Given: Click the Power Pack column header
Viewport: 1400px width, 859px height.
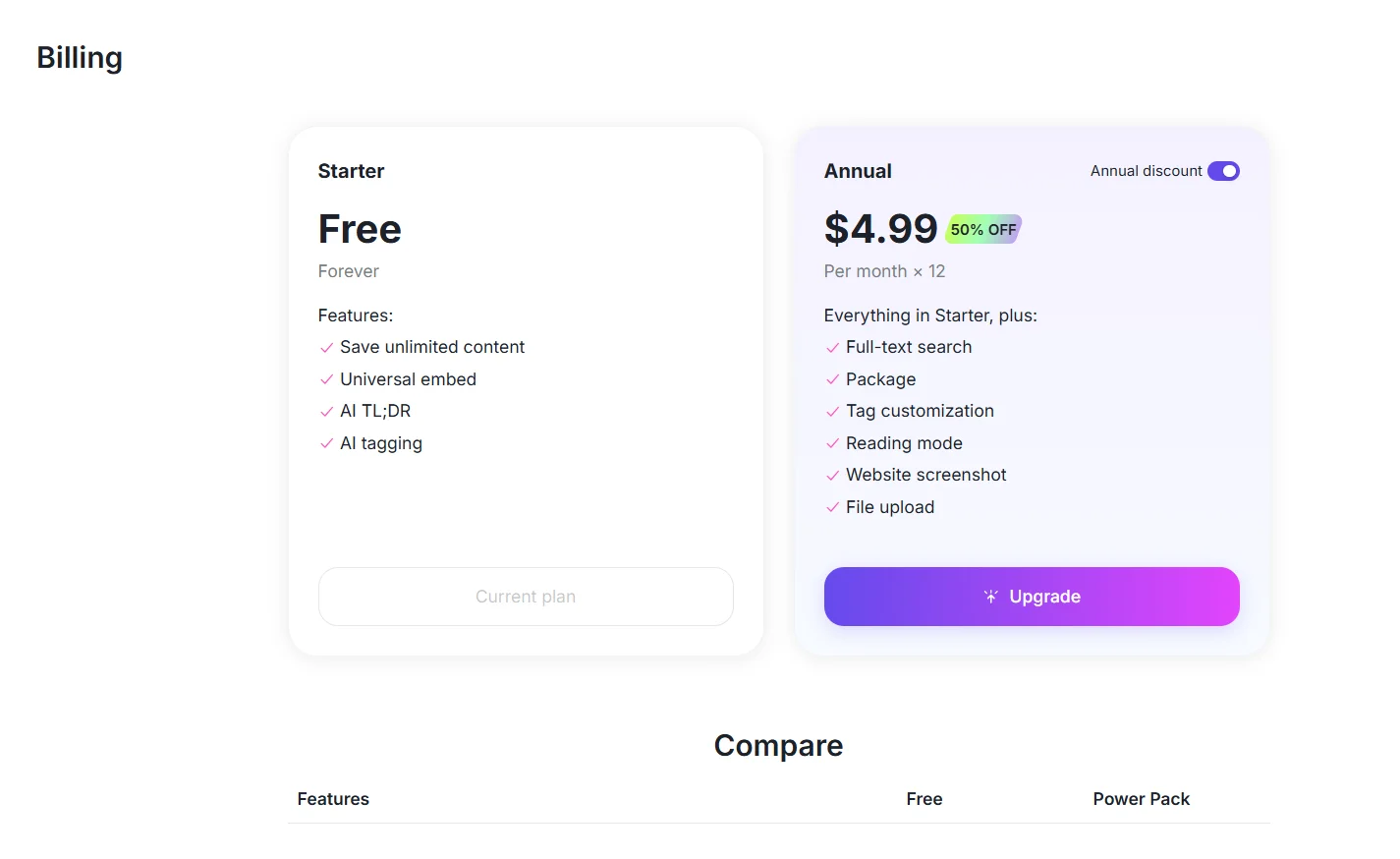Looking at the screenshot, I should pyautogui.click(x=1141, y=799).
